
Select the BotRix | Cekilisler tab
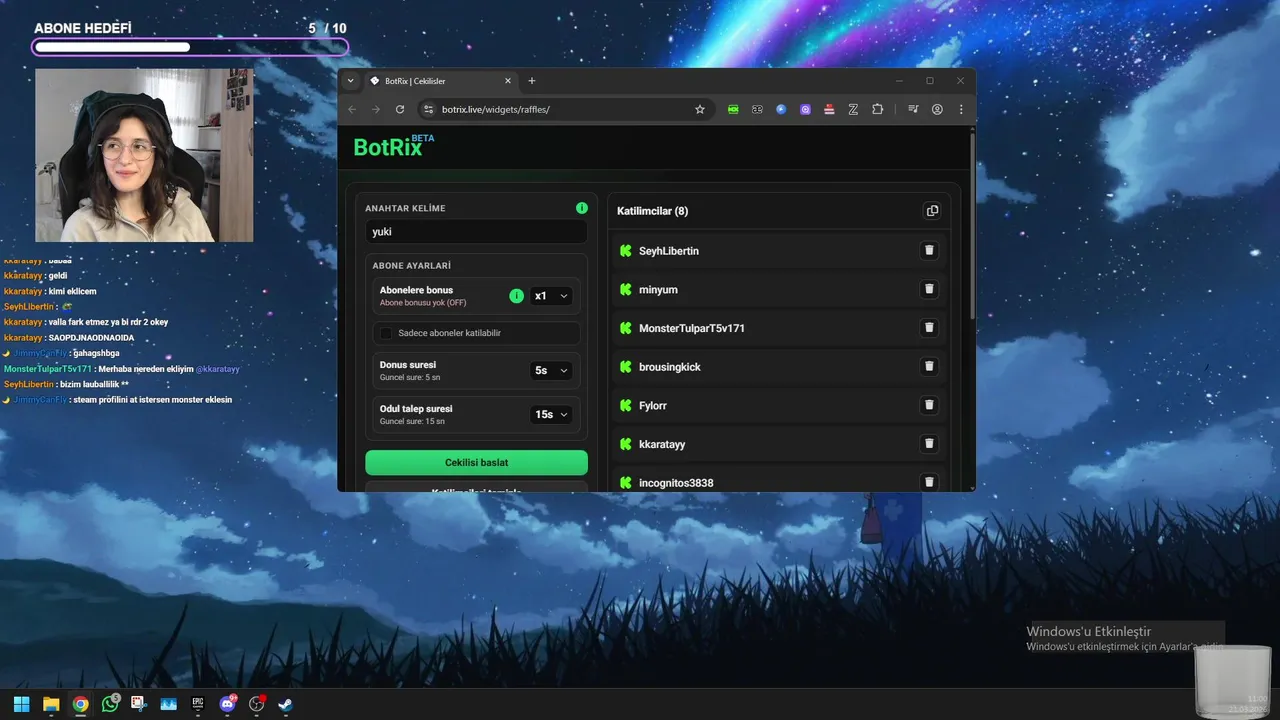click(x=441, y=81)
